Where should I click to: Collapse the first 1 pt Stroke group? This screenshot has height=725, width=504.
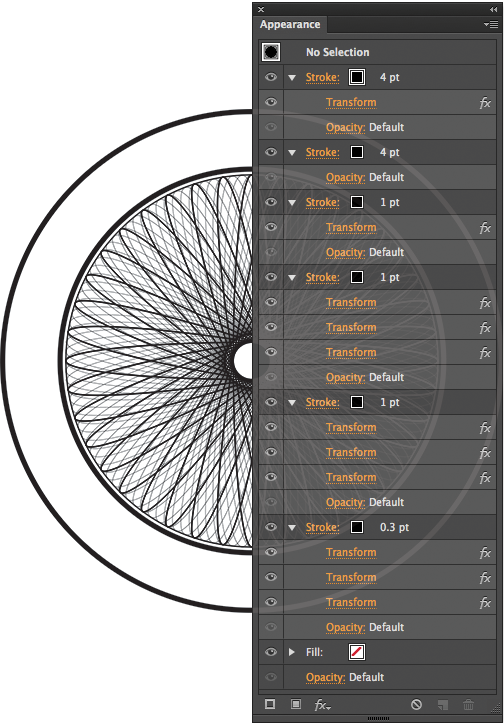(x=292, y=203)
